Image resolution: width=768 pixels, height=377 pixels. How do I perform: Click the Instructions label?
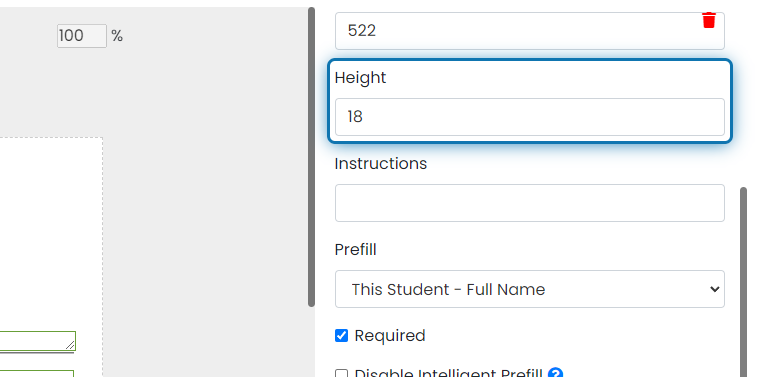[x=381, y=164]
